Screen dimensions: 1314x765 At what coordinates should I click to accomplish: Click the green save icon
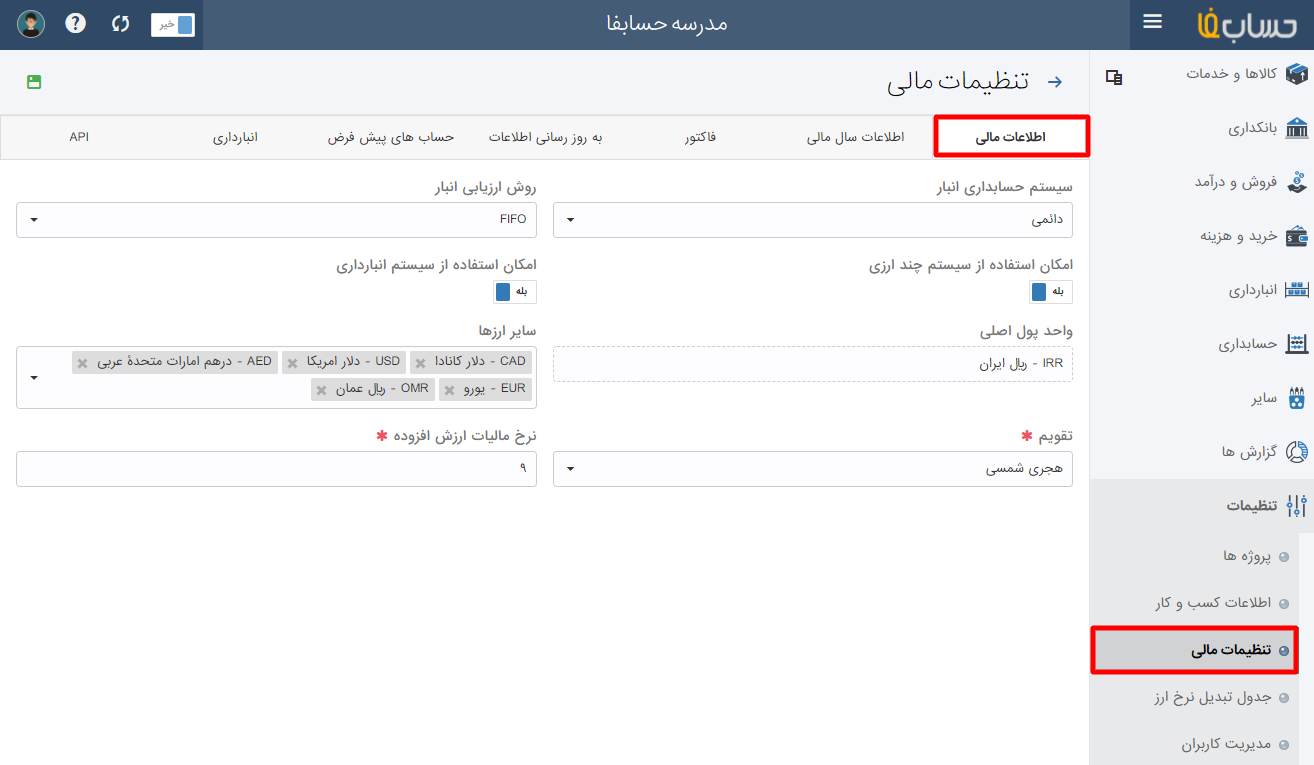pyautogui.click(x=34, y=82)
